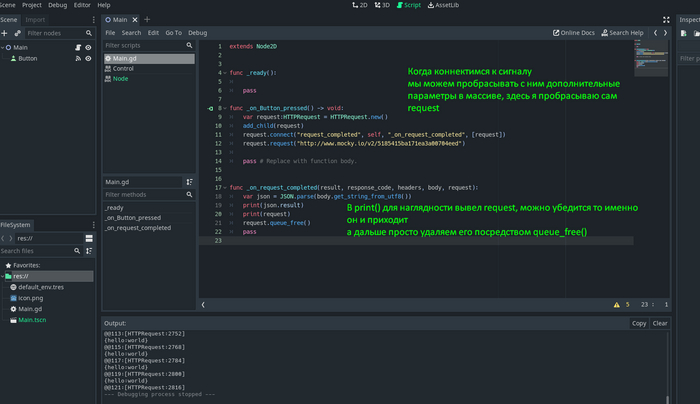Viewport: 700px width, 404px height.
Task: Click the instance scene link icon
Action: coord(17,33)
